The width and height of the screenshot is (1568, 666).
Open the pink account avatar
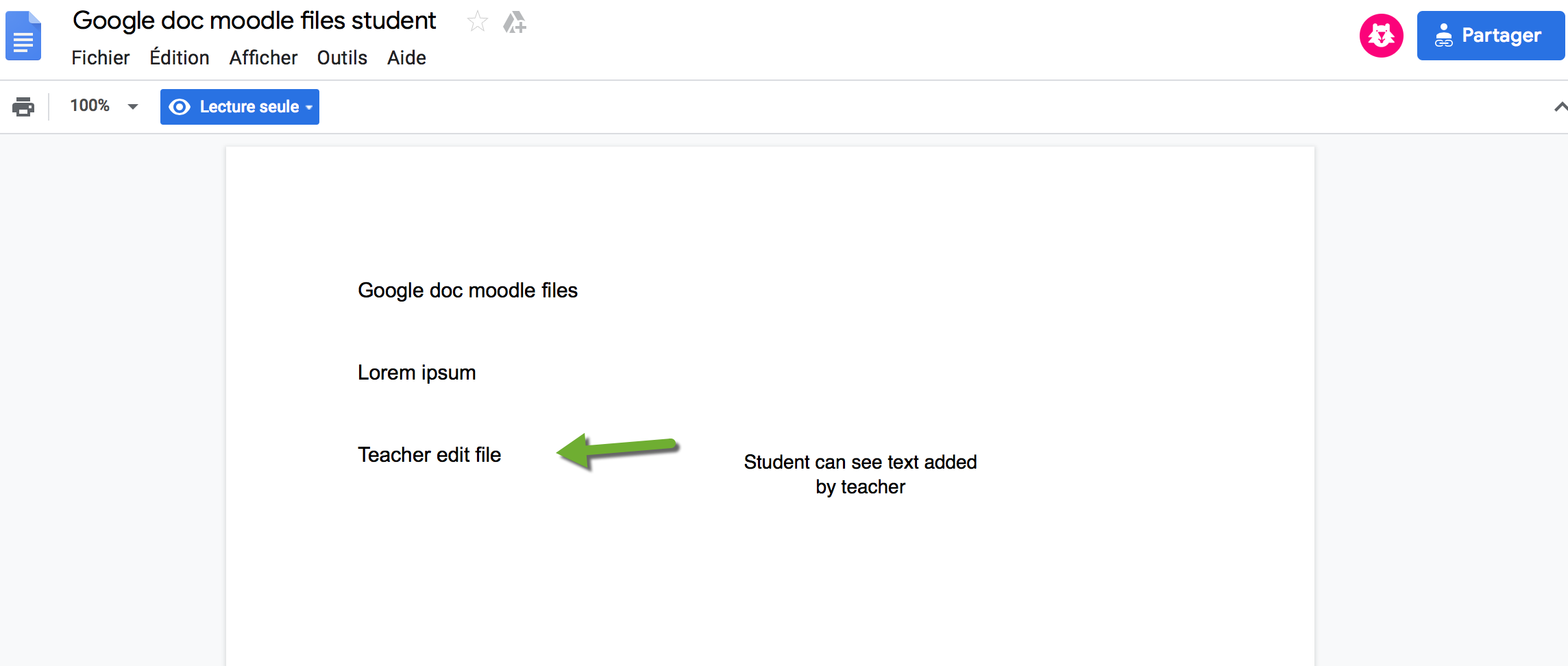(x=1381, y=36)
